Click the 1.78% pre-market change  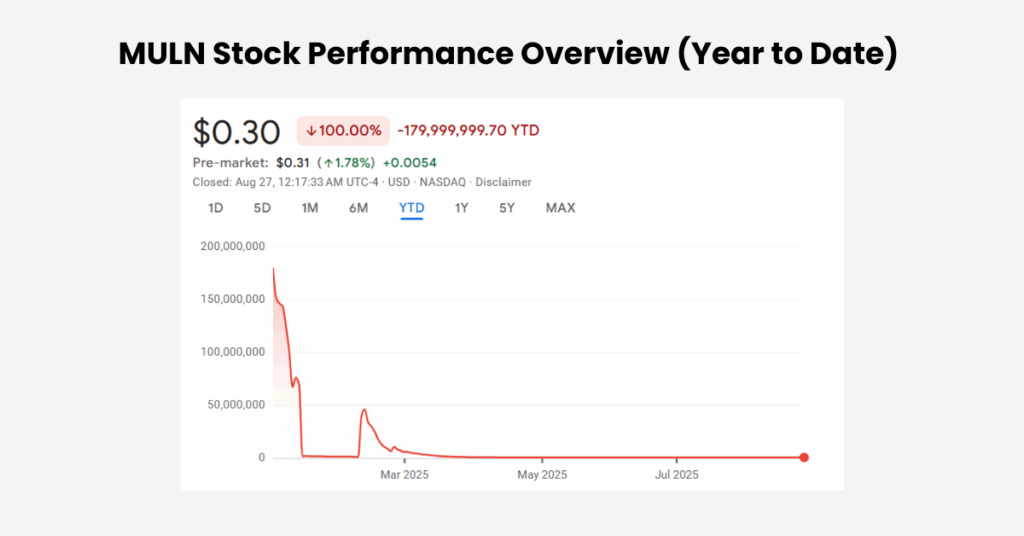click(346, 163)
